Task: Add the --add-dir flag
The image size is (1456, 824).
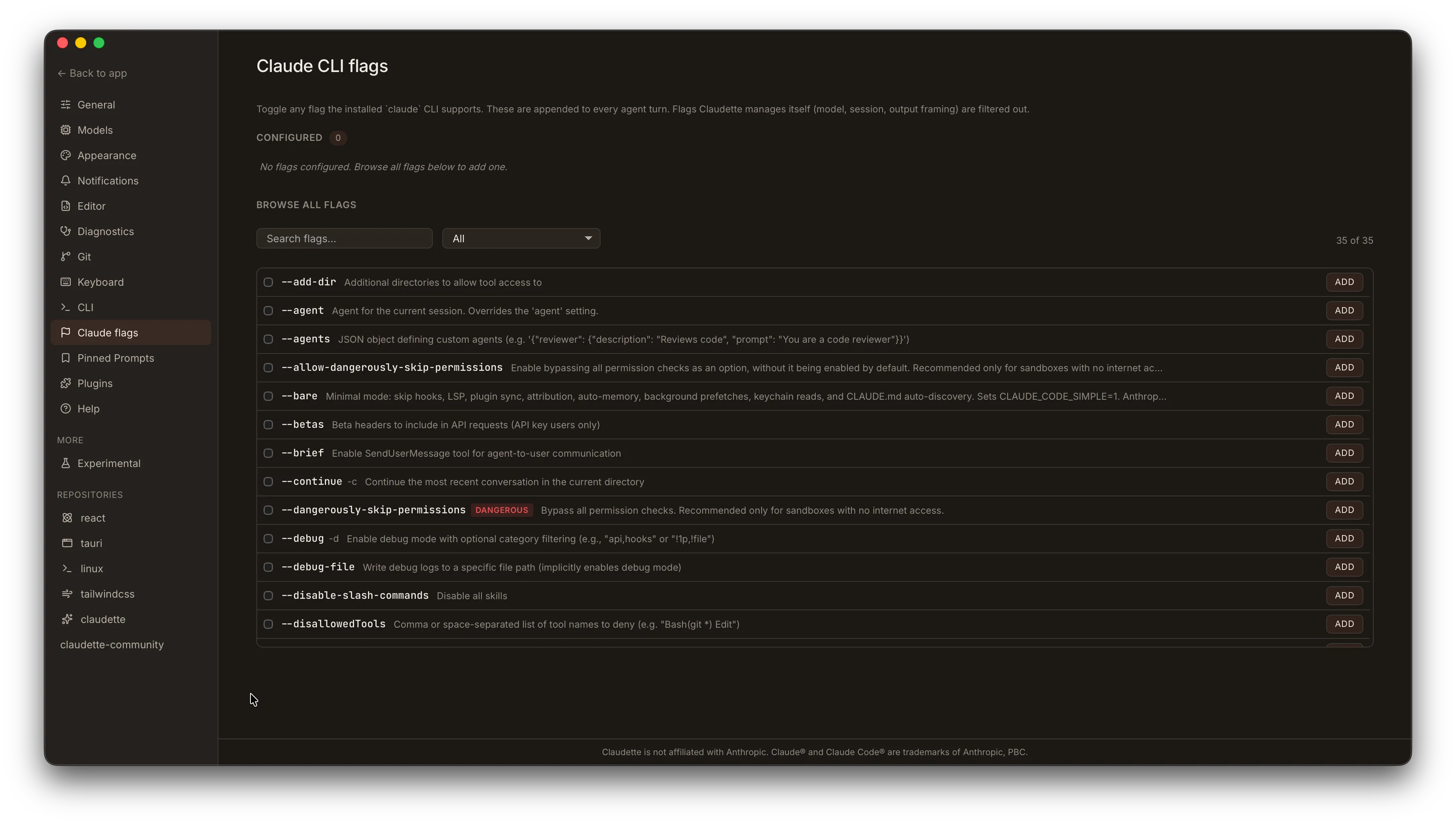Action: (x=1344, y=282)
